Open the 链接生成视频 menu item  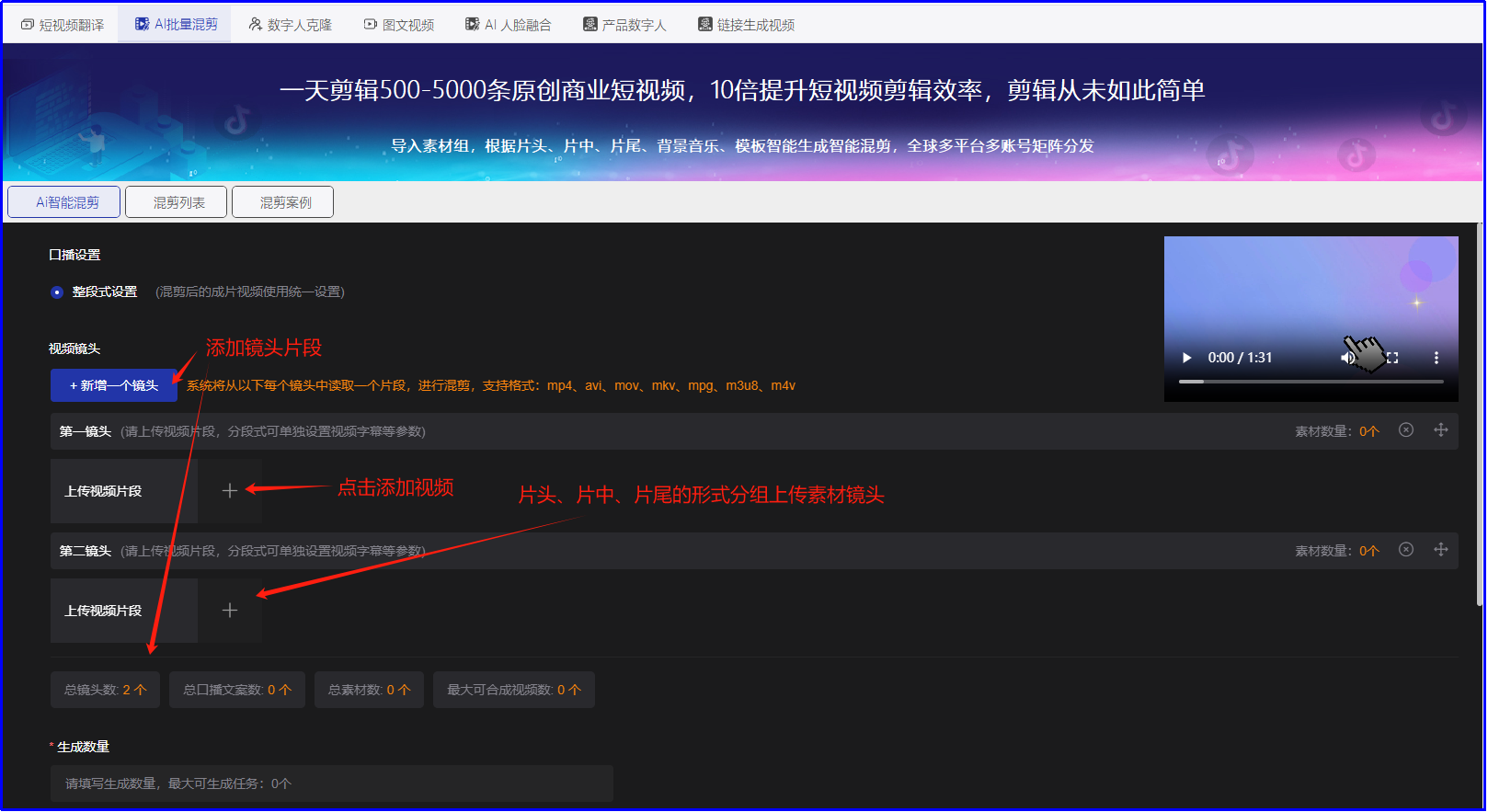coord(746,25)
